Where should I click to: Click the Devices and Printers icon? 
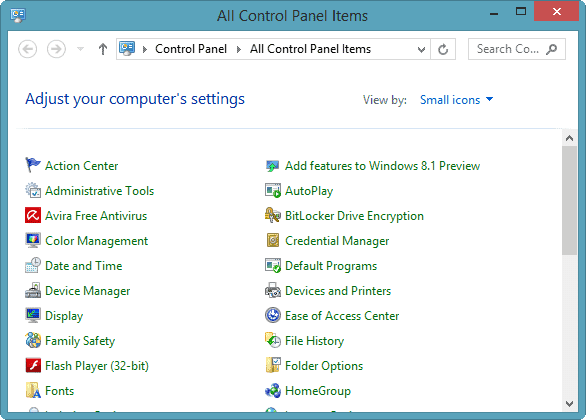[273, 291]
